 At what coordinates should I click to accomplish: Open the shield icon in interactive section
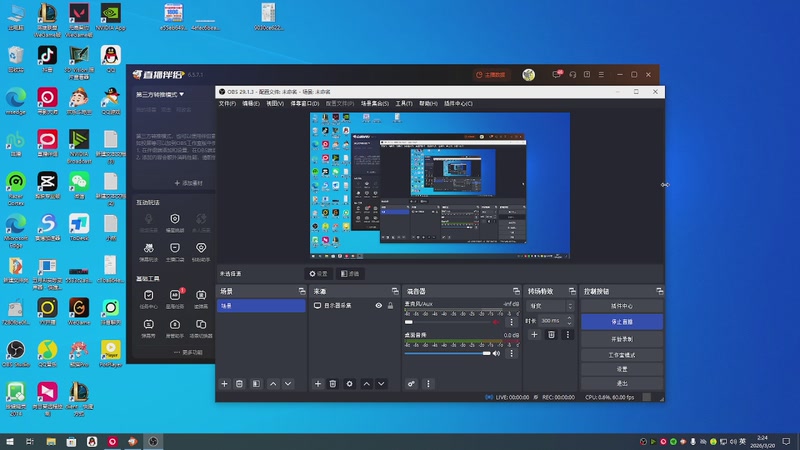(174, 222)
